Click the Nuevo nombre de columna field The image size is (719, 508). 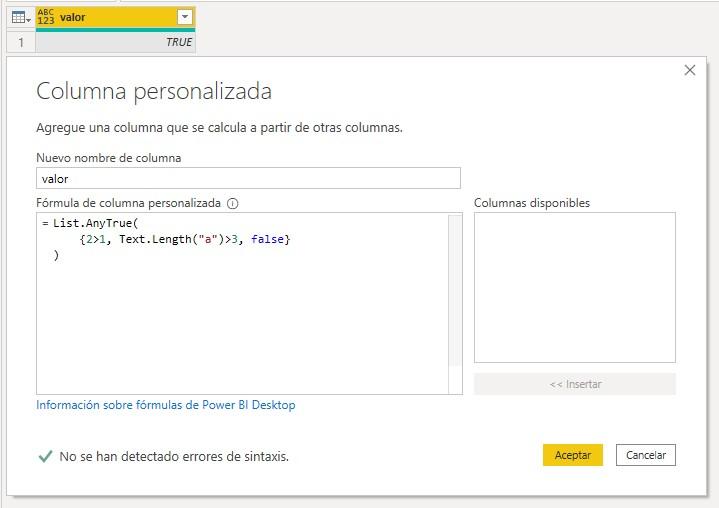pyautogui.click(x=248, y=178)
